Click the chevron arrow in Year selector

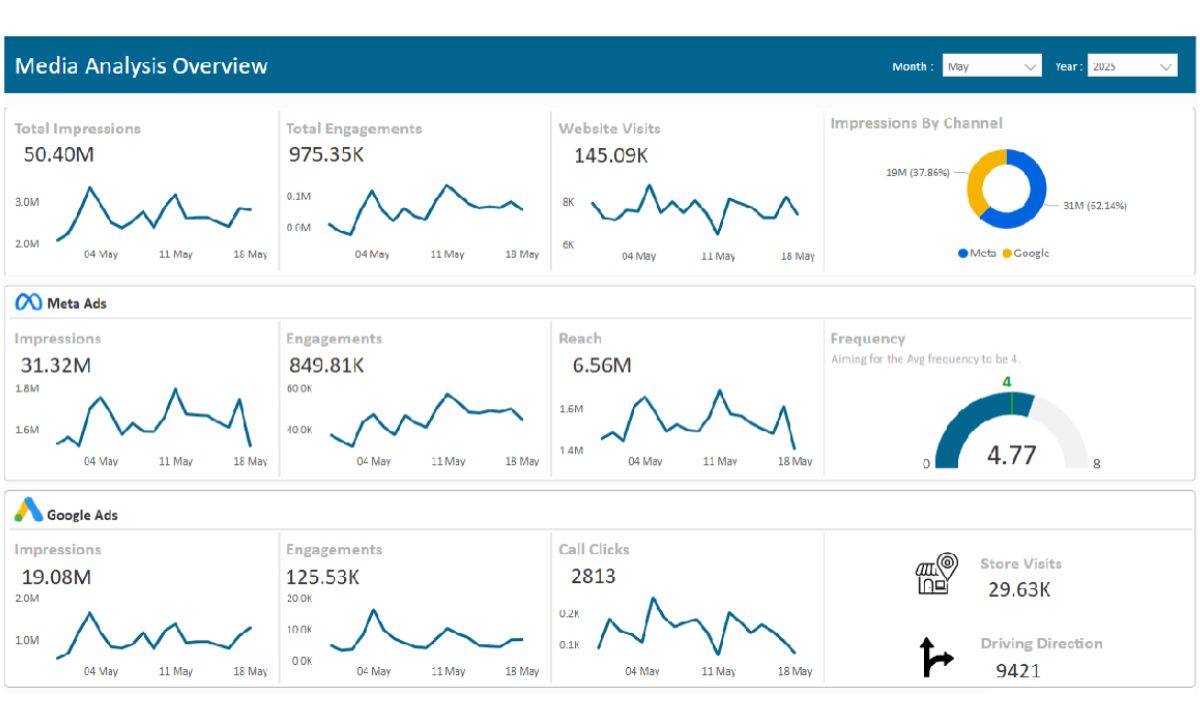(x=1165, y=66)
